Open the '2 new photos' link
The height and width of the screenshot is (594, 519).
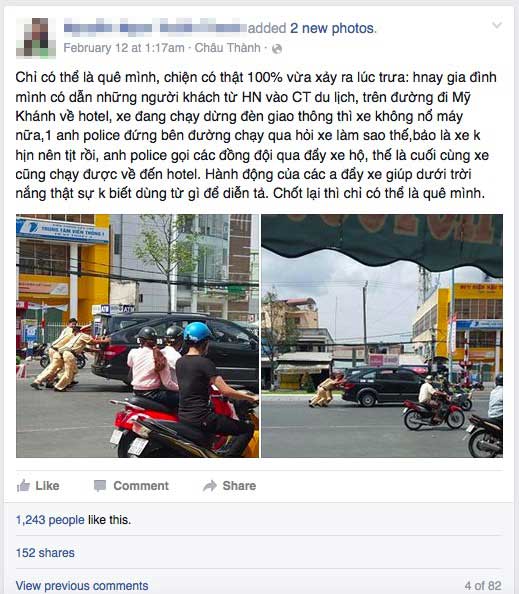332,28
